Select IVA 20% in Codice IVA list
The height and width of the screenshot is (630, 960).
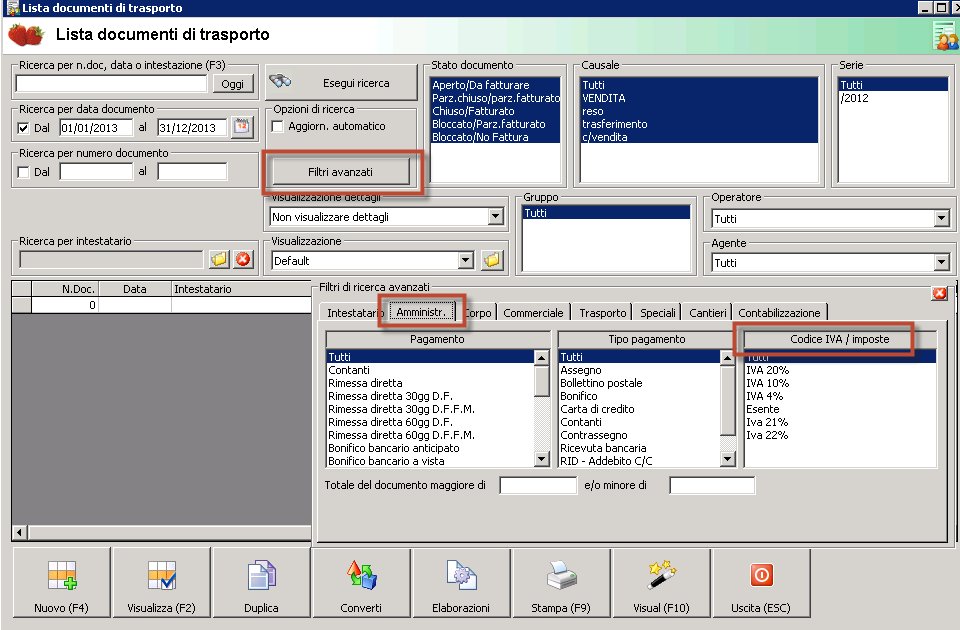click(840, 370)
